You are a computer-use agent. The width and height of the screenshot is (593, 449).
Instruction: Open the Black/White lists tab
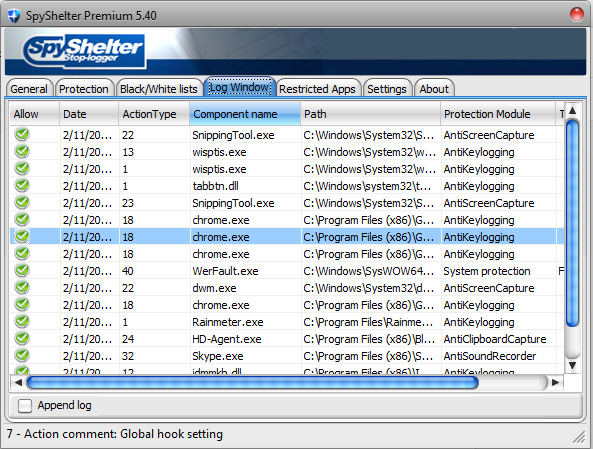tap(159, 89)
